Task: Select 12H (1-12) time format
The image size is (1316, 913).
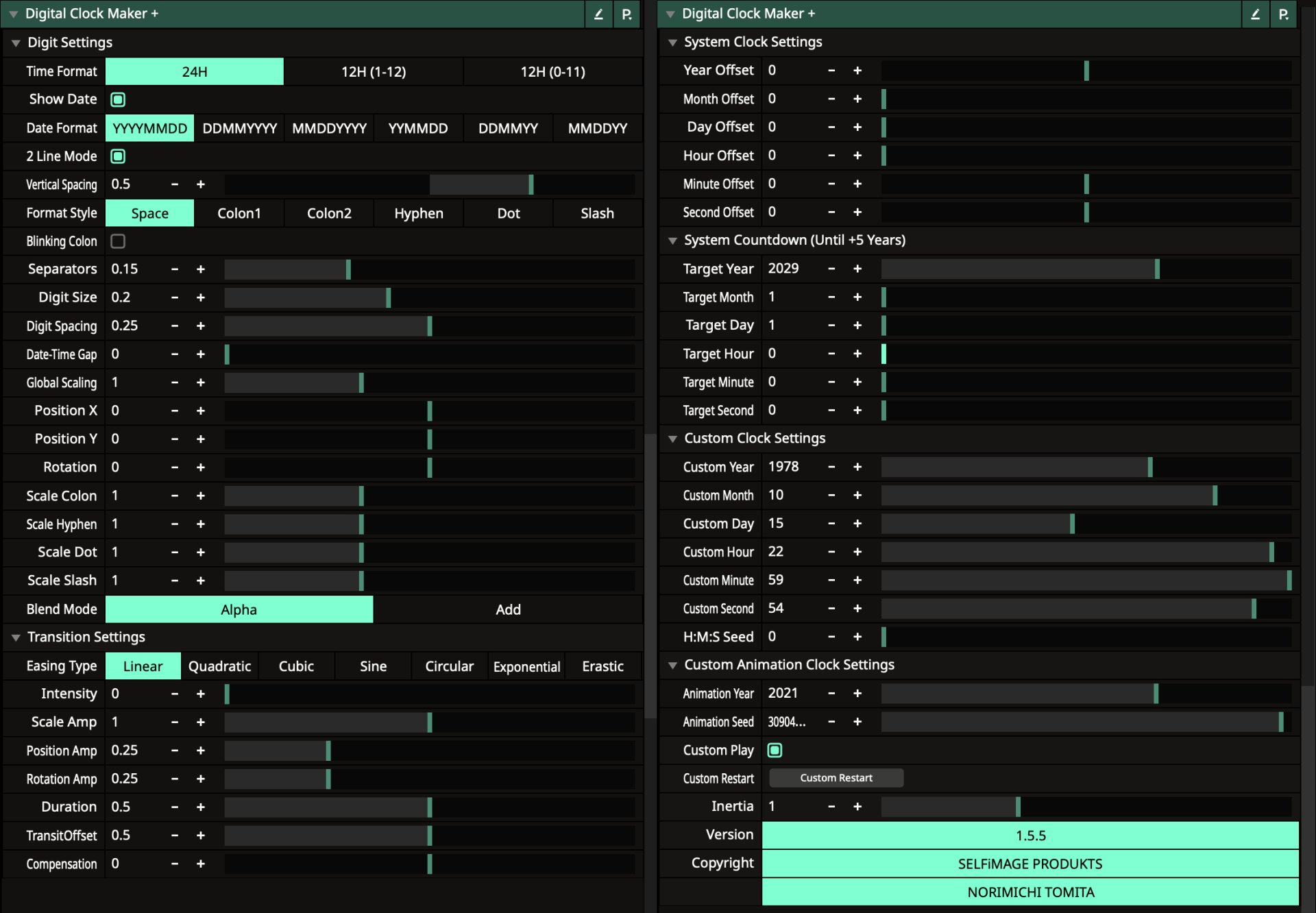Action: coord(374,71)
